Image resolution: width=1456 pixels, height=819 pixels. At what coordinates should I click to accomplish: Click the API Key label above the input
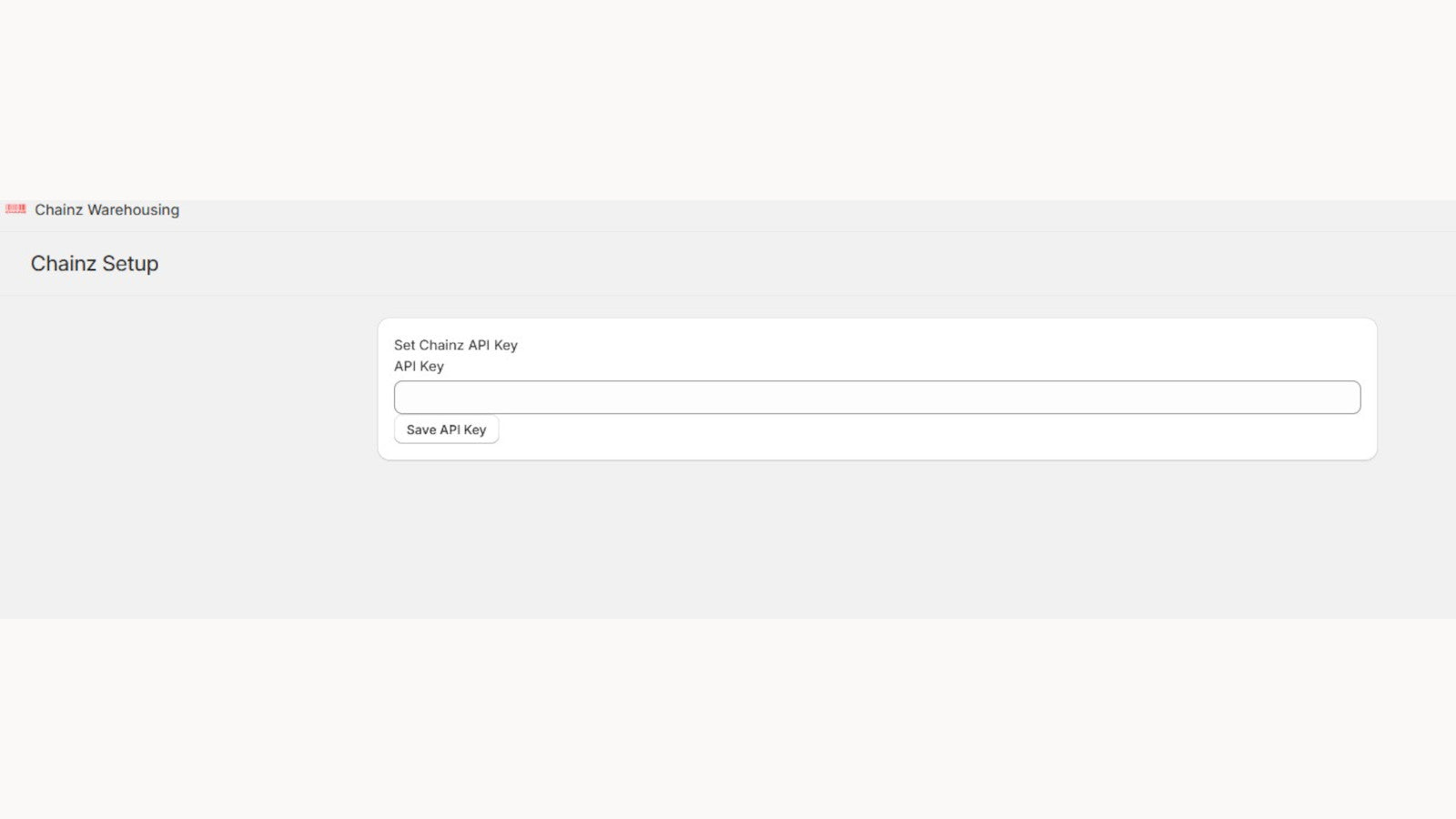[419, 366]
